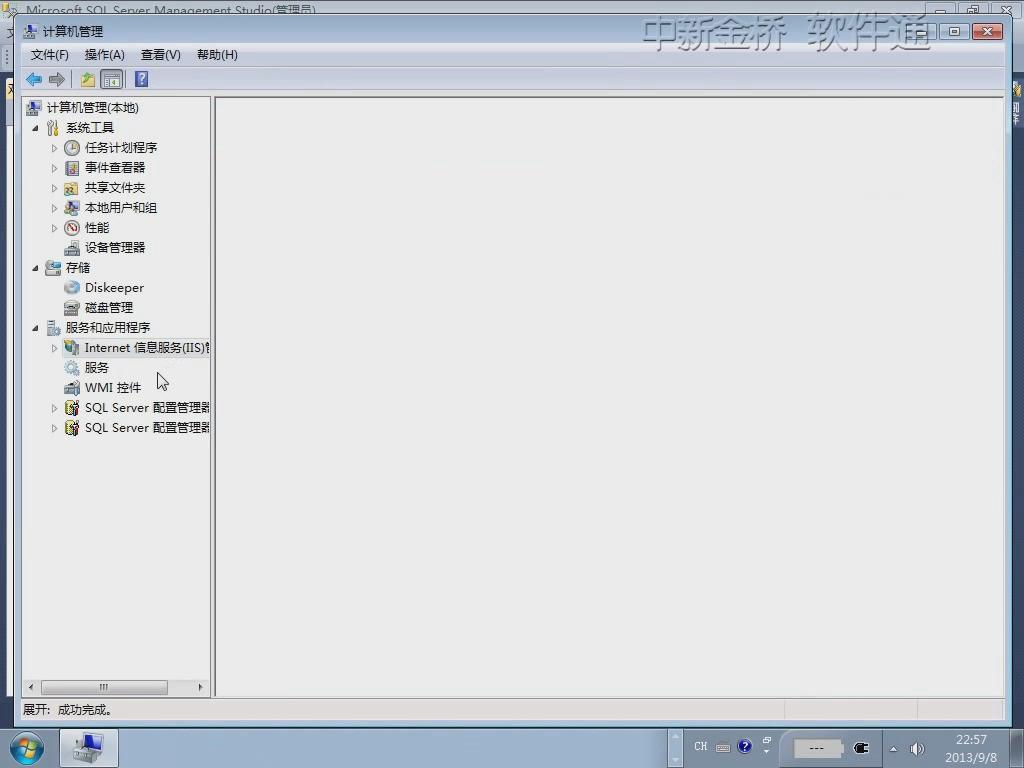Open 磁盘管理 via its drive icon
Image resolution: width=1024 pixels, height=768 pixels.
[72, 308]
